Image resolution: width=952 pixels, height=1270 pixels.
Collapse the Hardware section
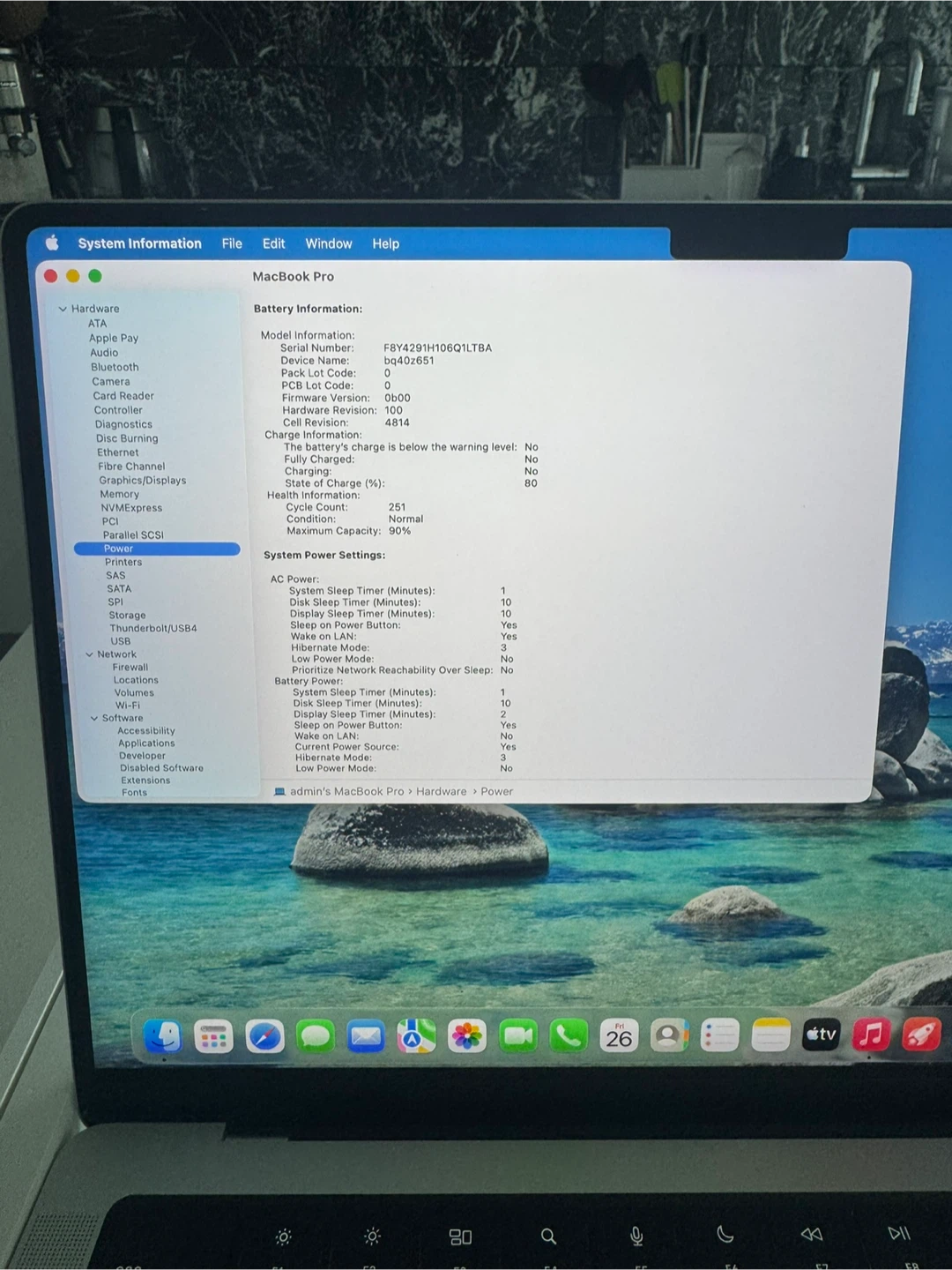coord(63,309)
